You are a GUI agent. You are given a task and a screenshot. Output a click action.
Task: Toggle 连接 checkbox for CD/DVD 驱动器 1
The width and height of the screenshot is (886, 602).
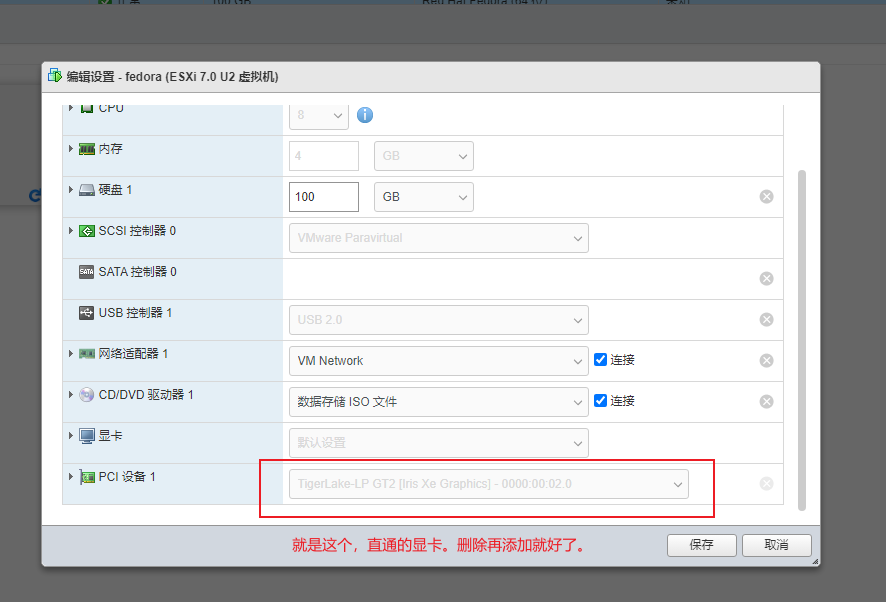coord(601,401)
